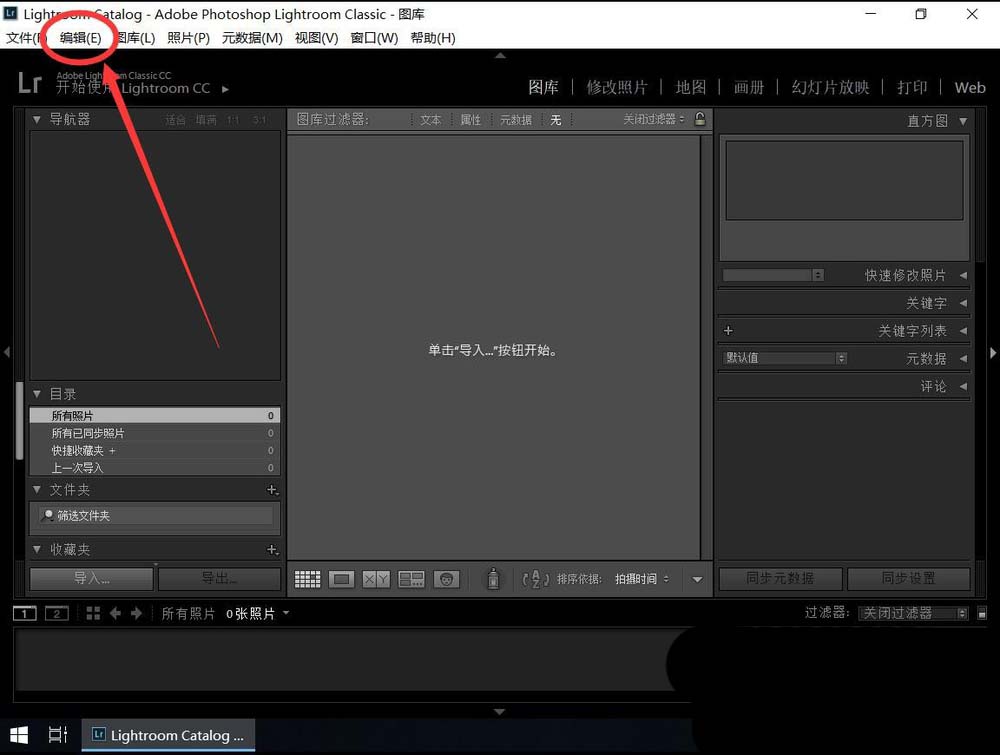Click the lock icon in the 图库过滤器 bar

click(x=700, y=119)
